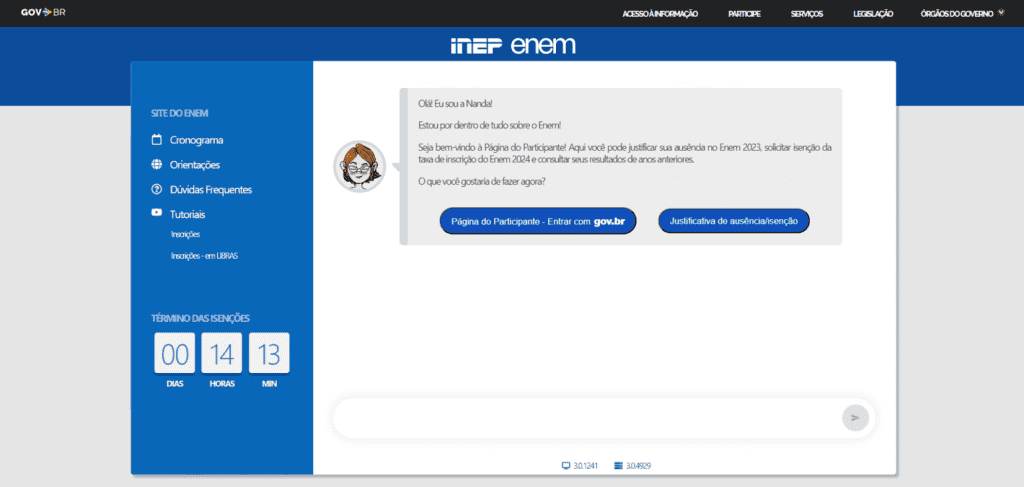Click the Orientações globe icon

[156, 165]
